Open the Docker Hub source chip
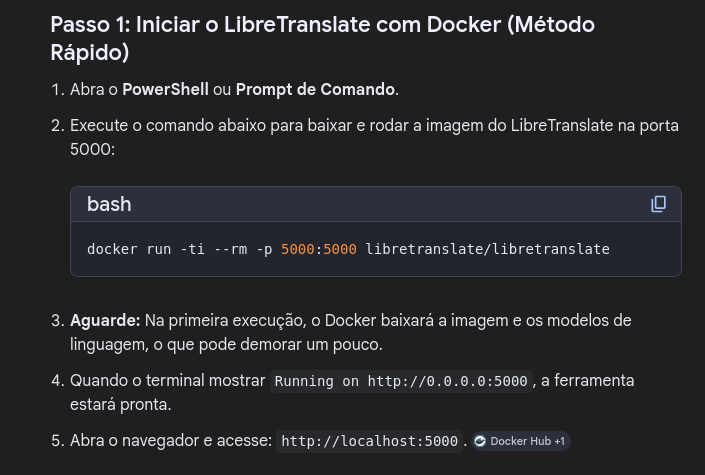The width and height of the screenshot is (705, 475). [520, 441]
